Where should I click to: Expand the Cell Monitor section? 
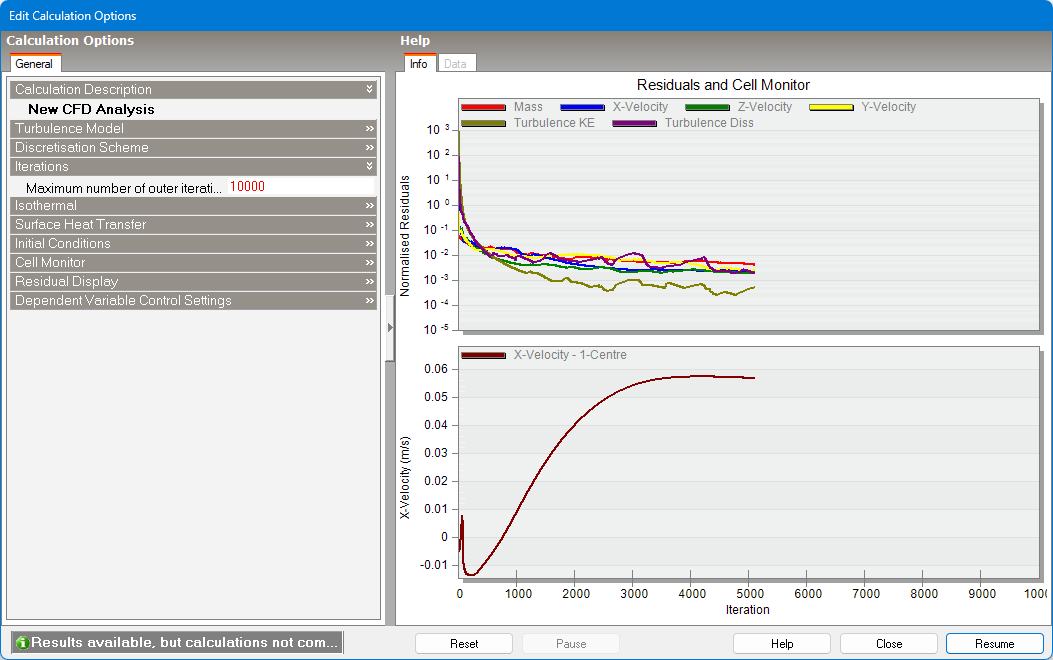pyautogui.click(x=369, y=263)
